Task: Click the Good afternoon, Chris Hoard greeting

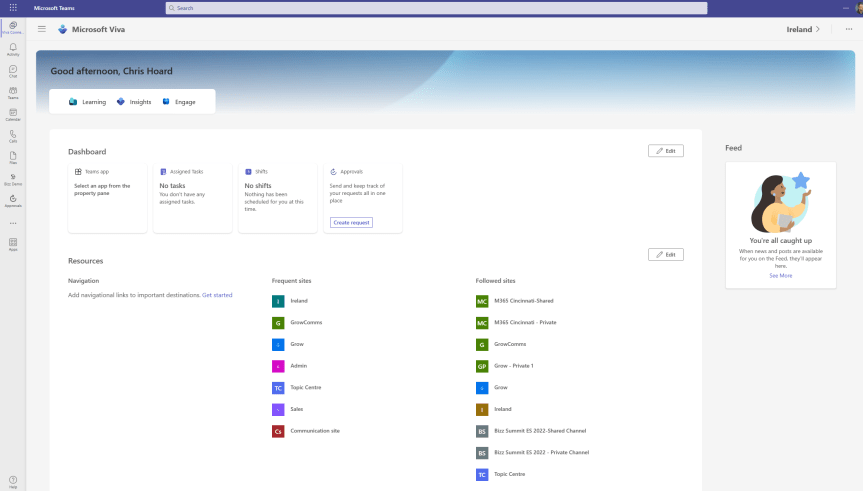Action: click(x=111, y=71)
